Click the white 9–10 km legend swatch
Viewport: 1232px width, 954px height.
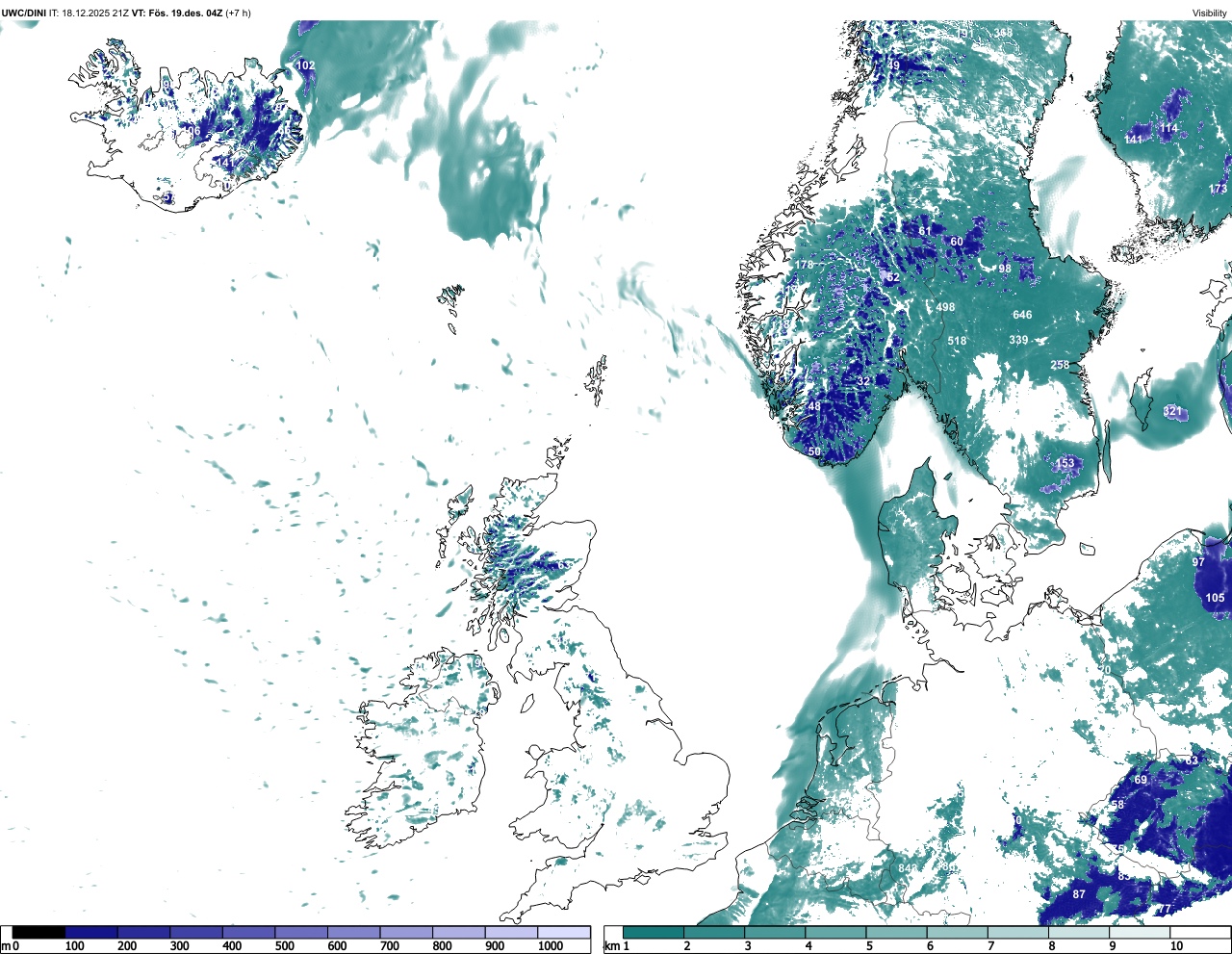coord(1140,932)
